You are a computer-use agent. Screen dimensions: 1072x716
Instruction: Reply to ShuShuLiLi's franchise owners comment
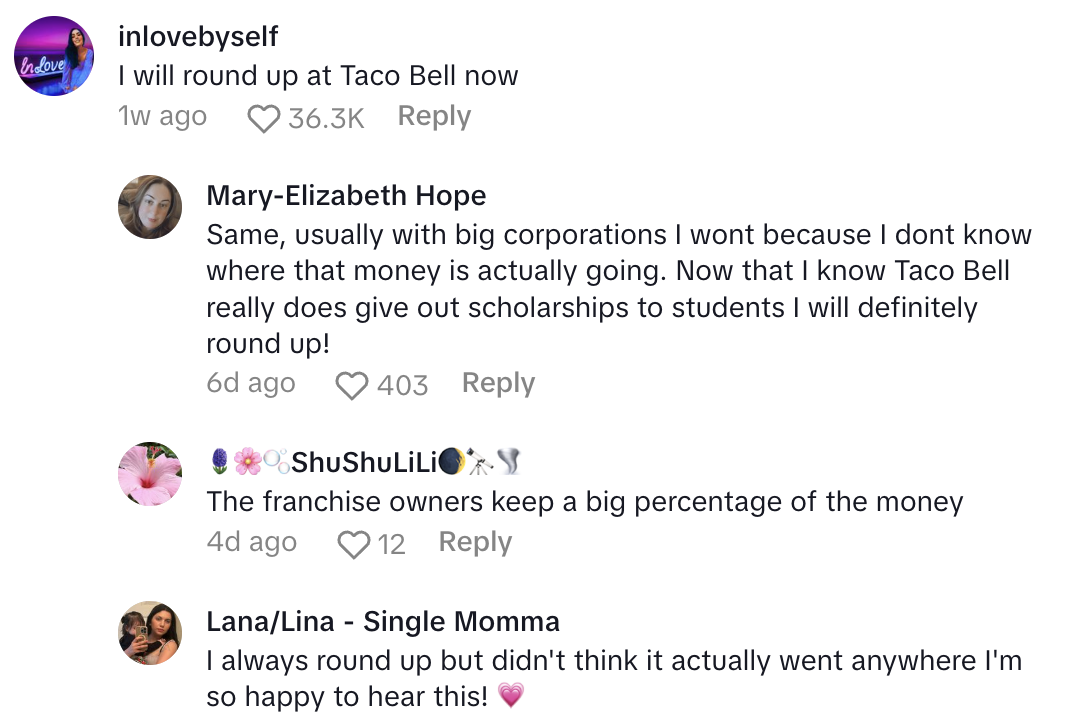(475, 543)
